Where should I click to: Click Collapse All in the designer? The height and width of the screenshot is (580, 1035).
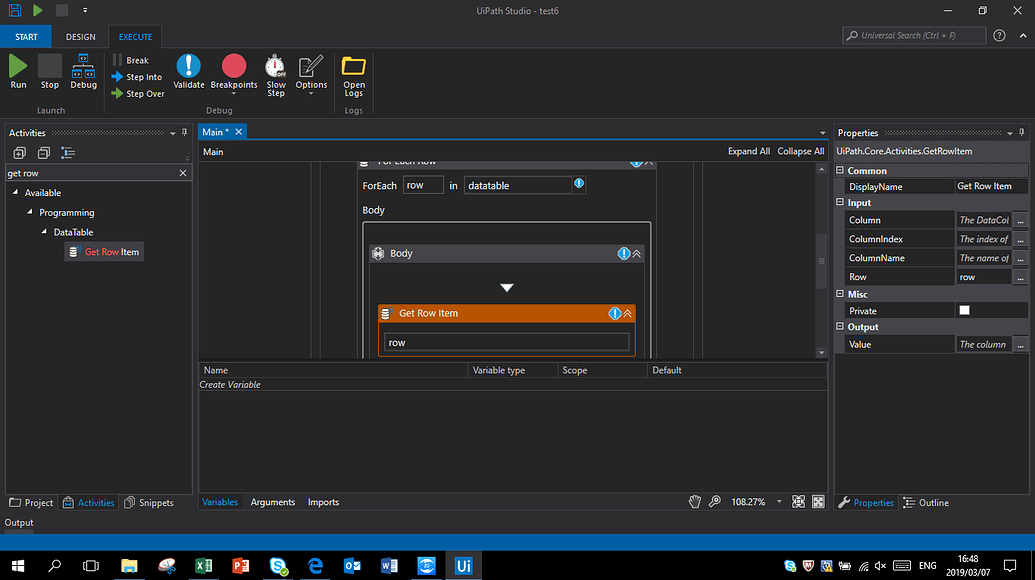click(800, 152)
